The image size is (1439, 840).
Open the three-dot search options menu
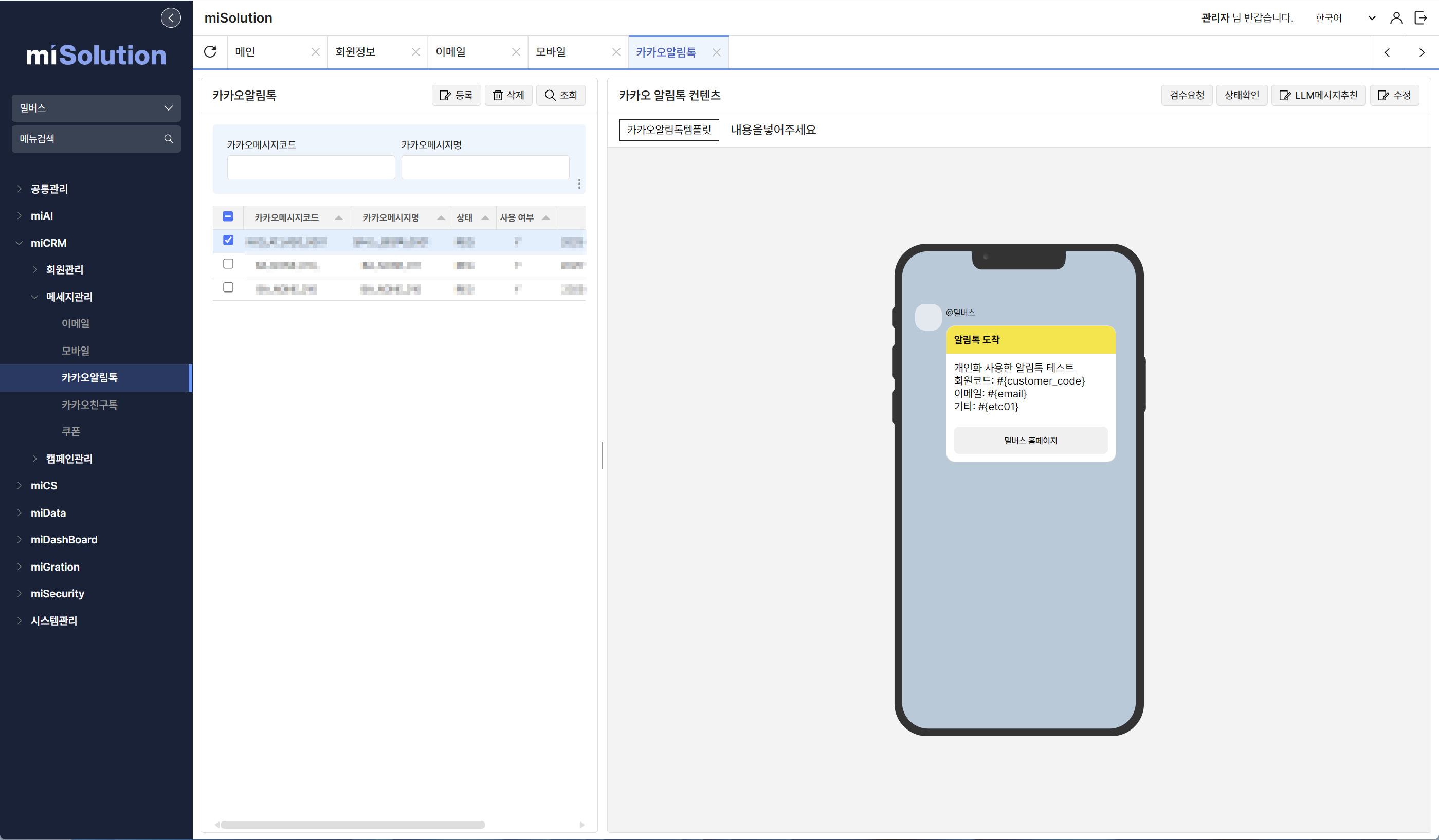[579, 184]
